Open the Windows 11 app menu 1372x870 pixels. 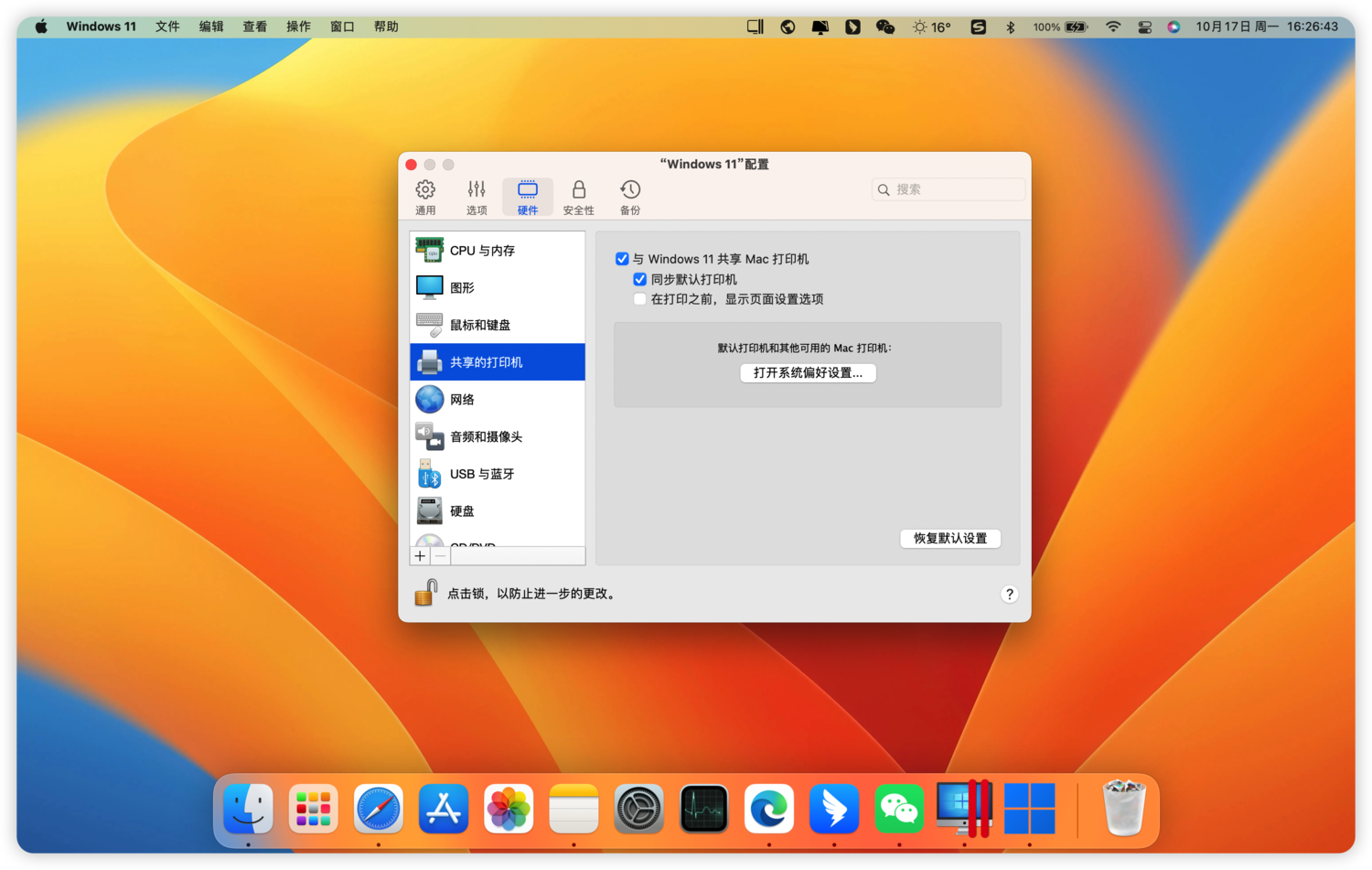[x=101, y=27]
